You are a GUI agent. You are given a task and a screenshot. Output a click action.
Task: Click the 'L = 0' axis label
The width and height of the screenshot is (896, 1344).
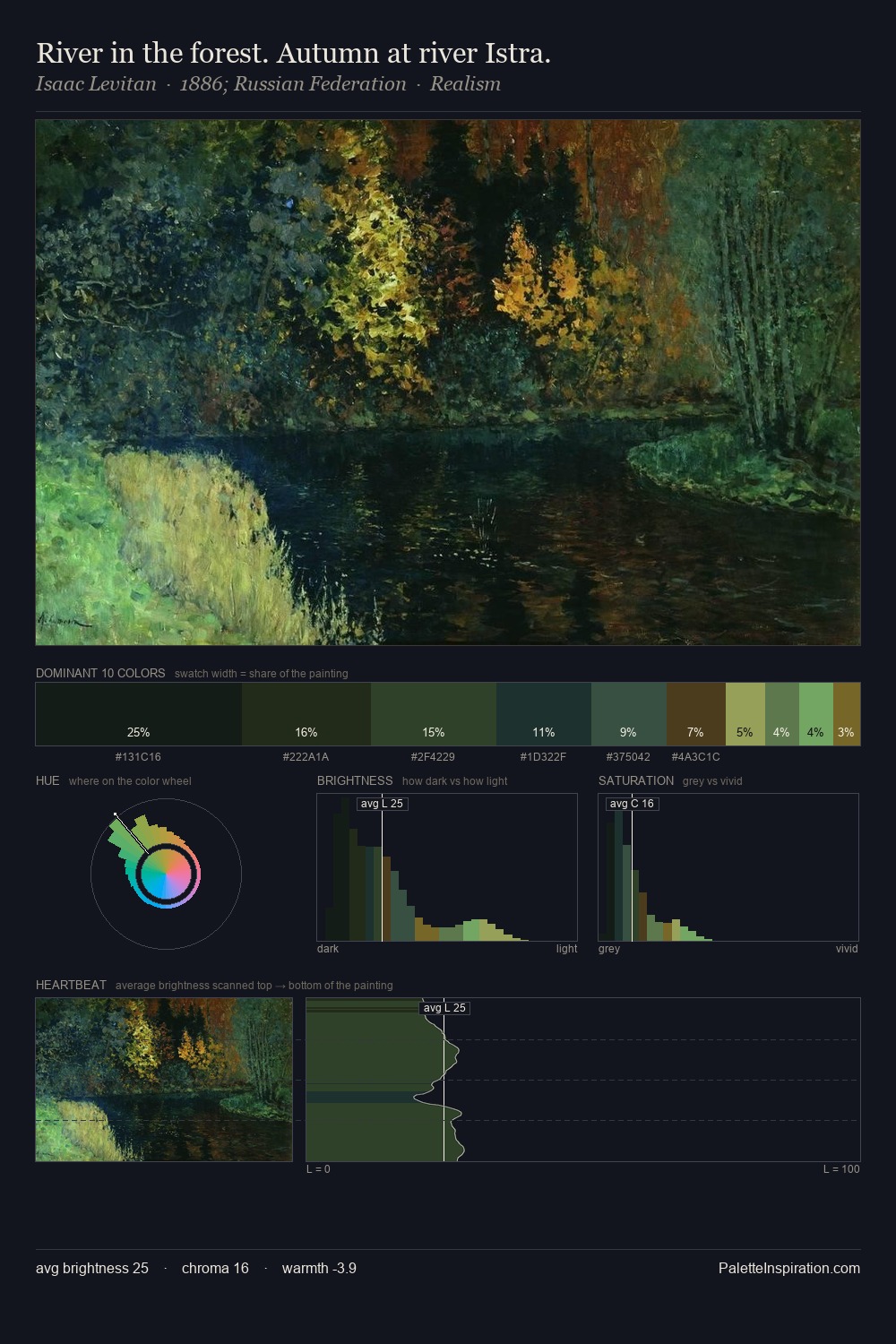318,1169
